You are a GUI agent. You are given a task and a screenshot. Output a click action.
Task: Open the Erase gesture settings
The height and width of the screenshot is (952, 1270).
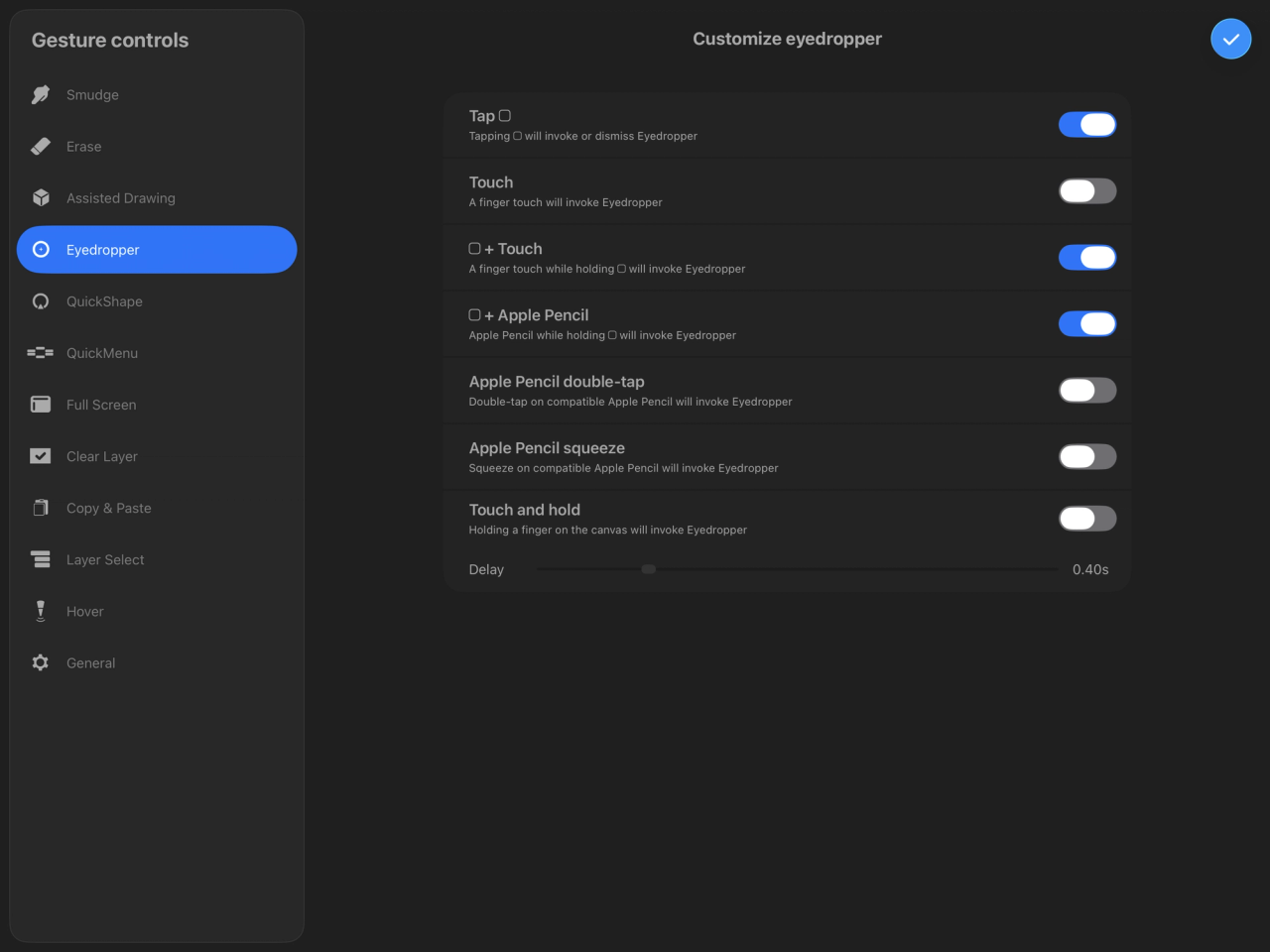tap(157, 147)
